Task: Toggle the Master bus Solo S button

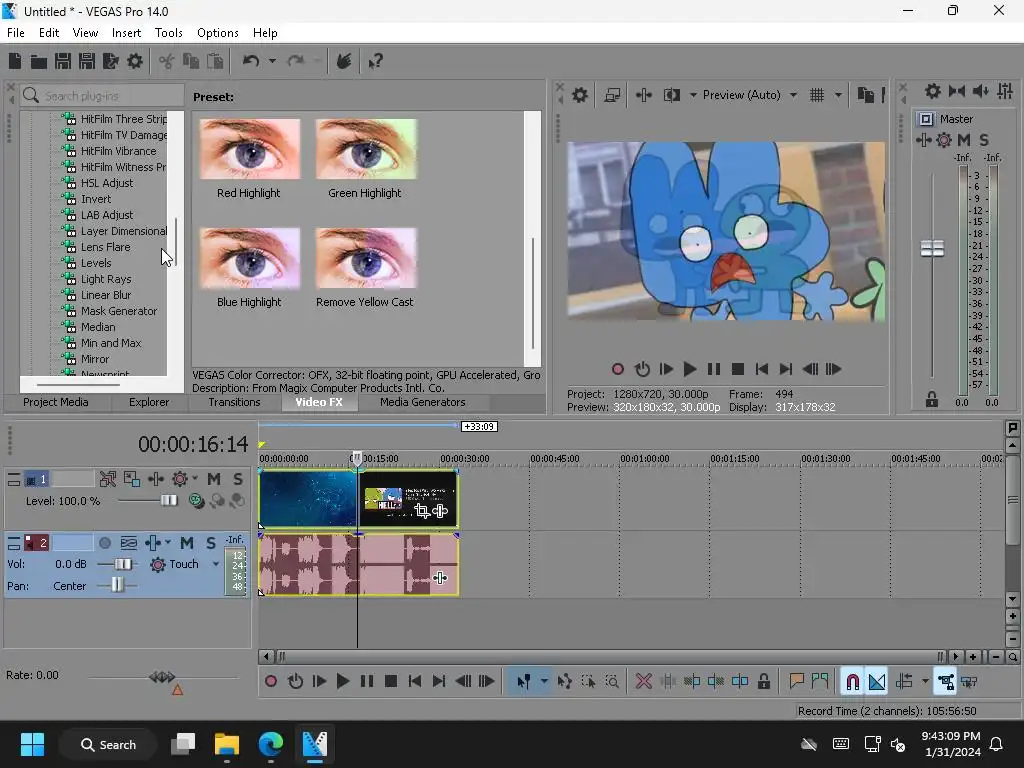Action: click(984, 140)
